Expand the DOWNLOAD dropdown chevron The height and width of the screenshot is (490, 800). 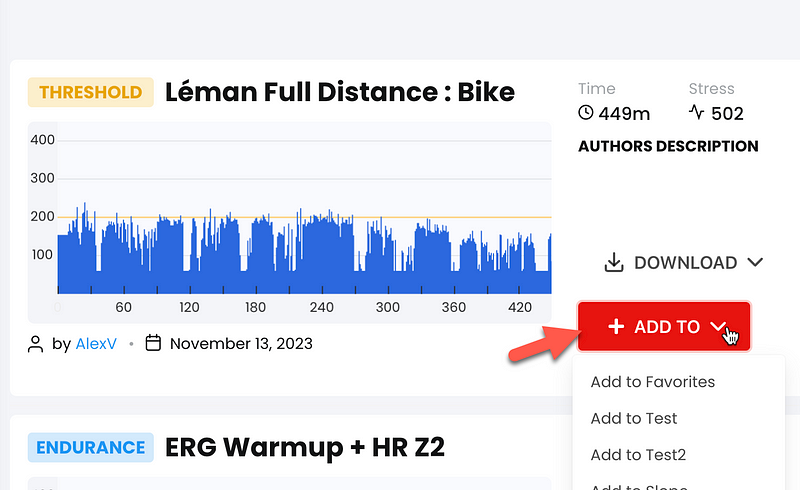click(755, 262)
